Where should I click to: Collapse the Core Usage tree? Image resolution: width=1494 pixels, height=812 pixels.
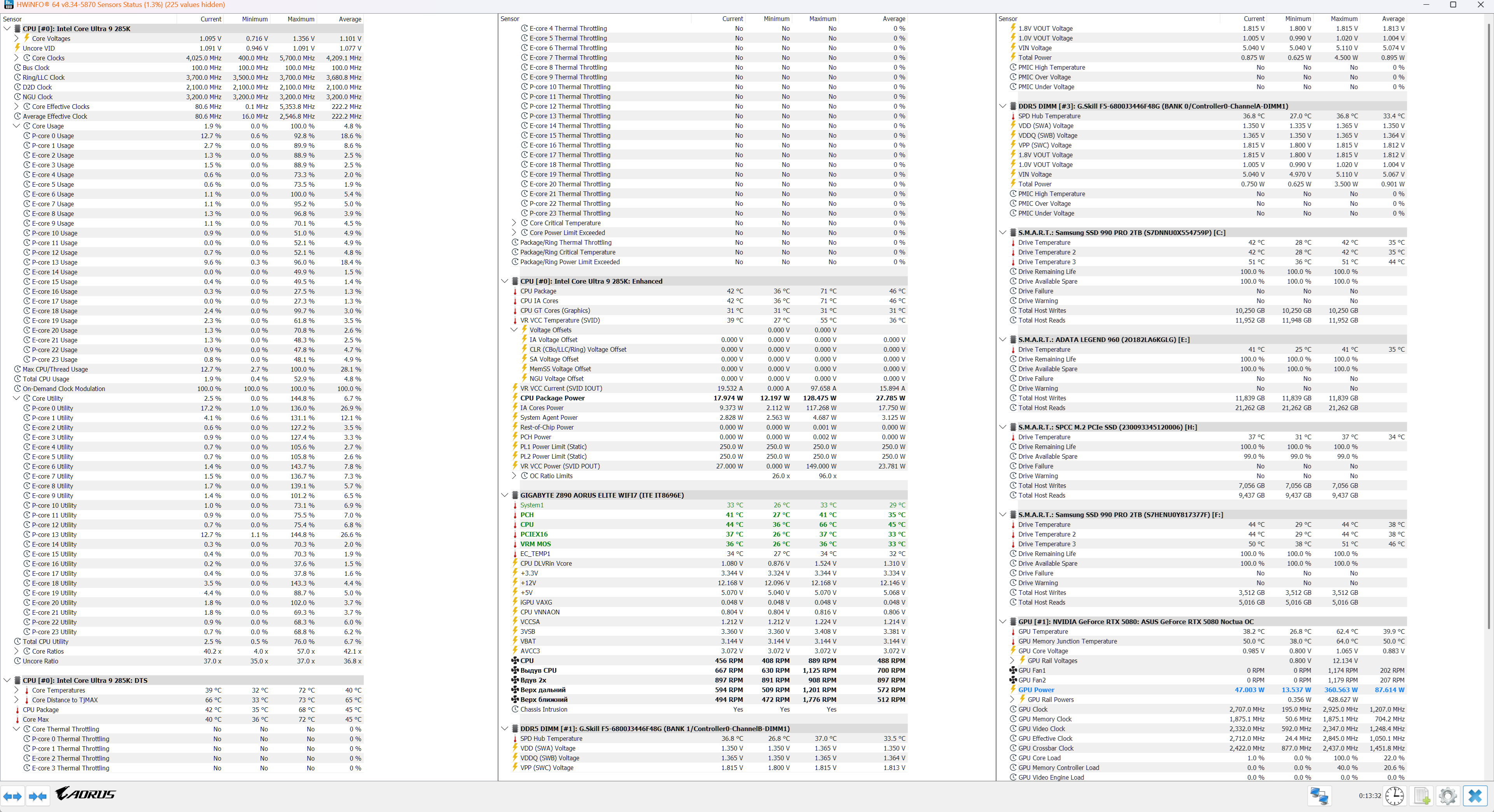point(16,126)
